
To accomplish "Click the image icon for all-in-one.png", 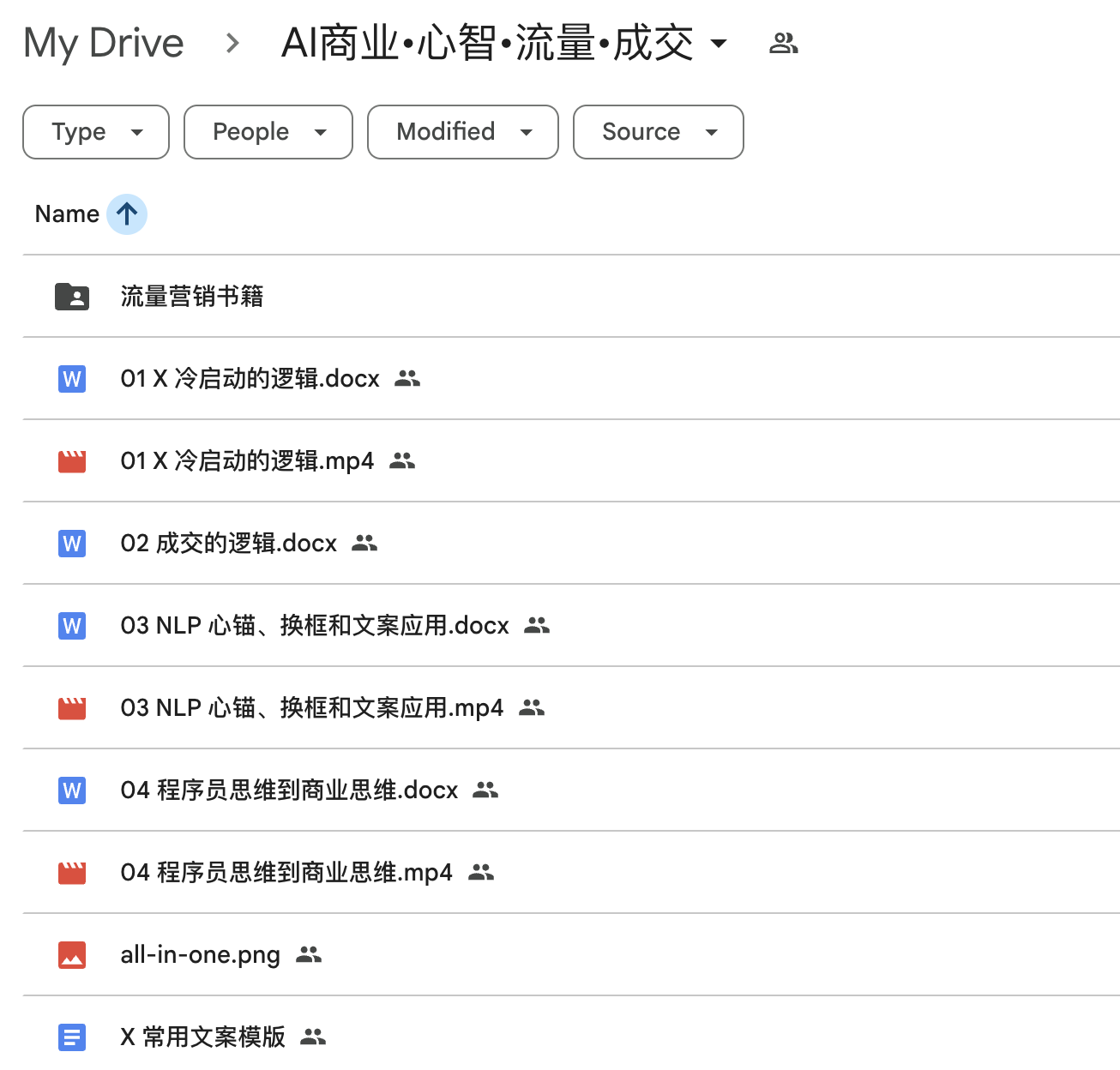I will pos(72,954).
